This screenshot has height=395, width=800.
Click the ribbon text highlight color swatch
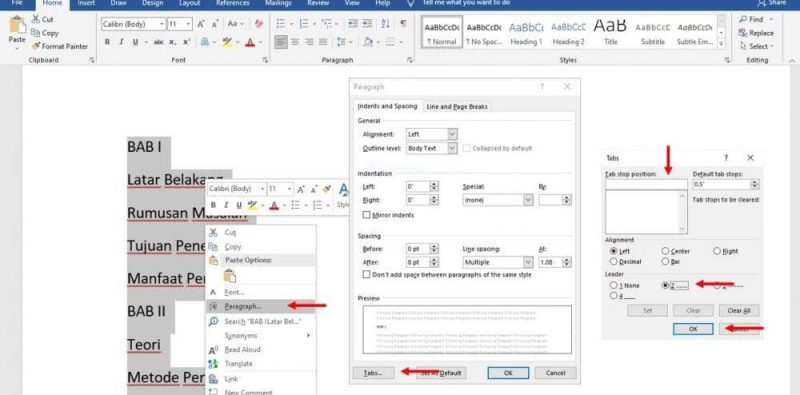pyautogui.click(x=227, y=42)
